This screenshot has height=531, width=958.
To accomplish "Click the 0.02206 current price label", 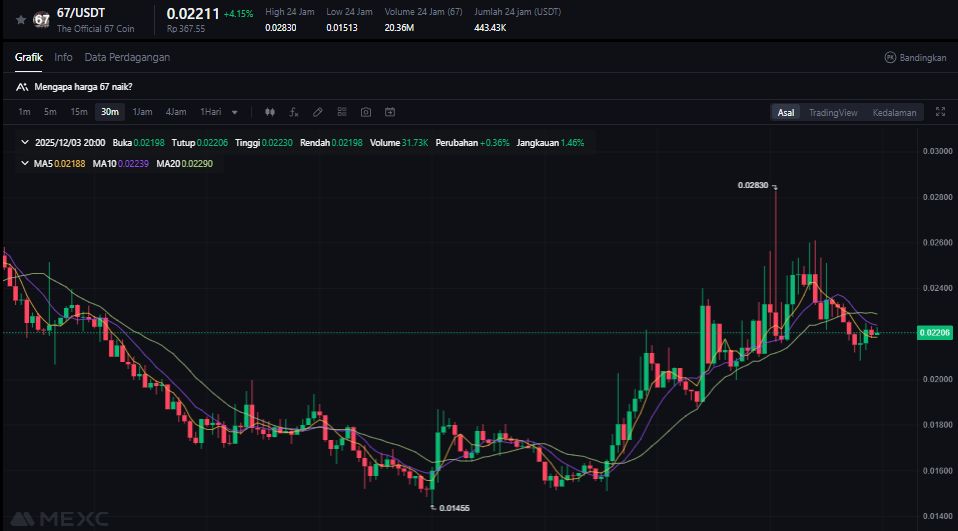I will coord(934,333).
